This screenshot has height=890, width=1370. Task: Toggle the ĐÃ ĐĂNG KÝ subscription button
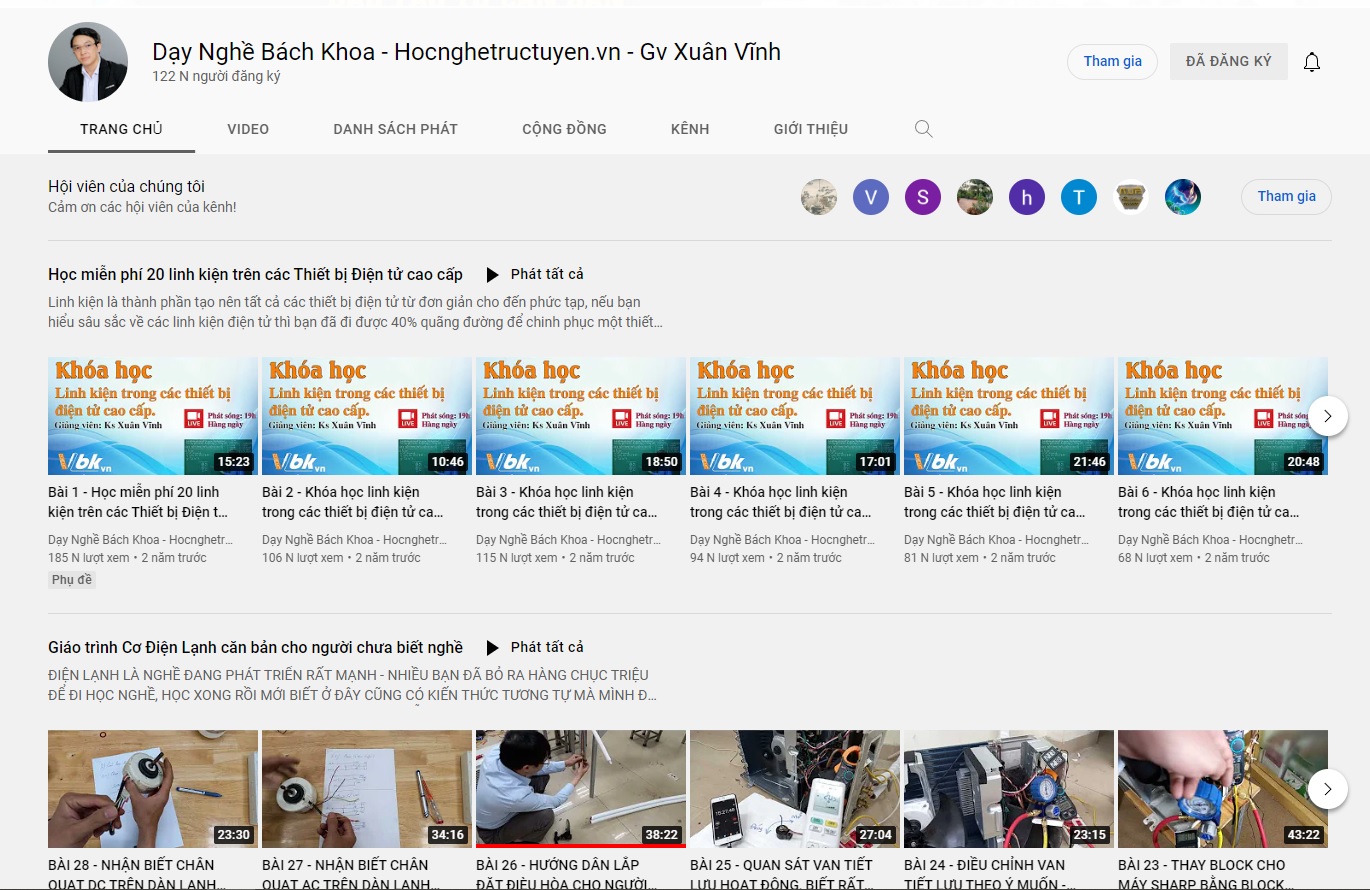[1228, 62]
